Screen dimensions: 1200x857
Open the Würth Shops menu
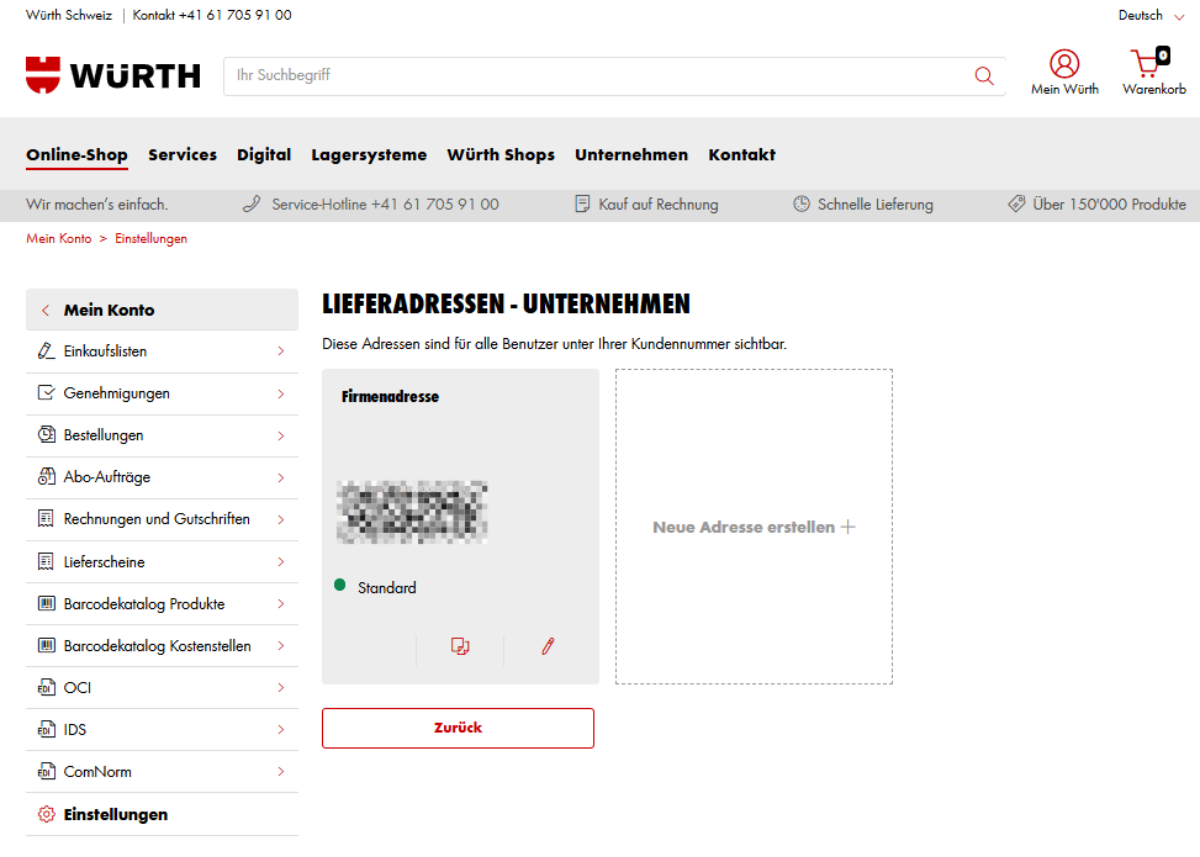(501, 155)
